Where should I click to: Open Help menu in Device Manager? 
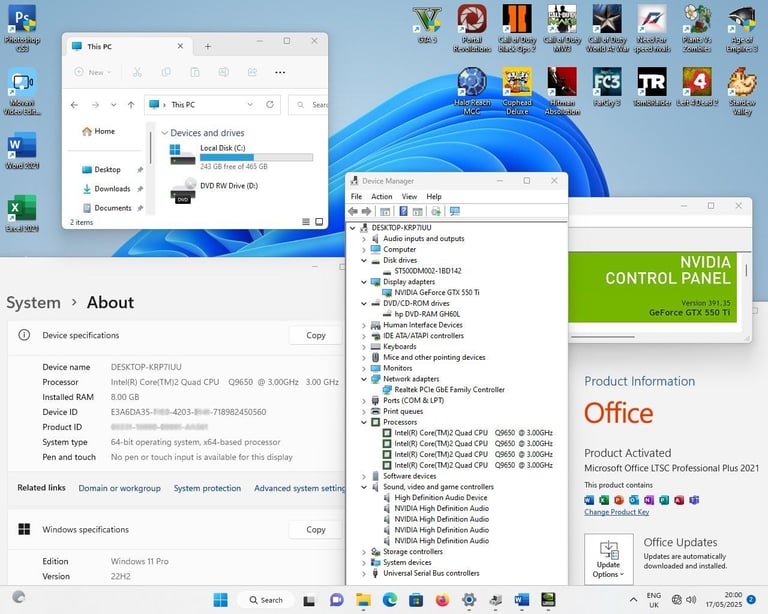[x=434, y=196]
